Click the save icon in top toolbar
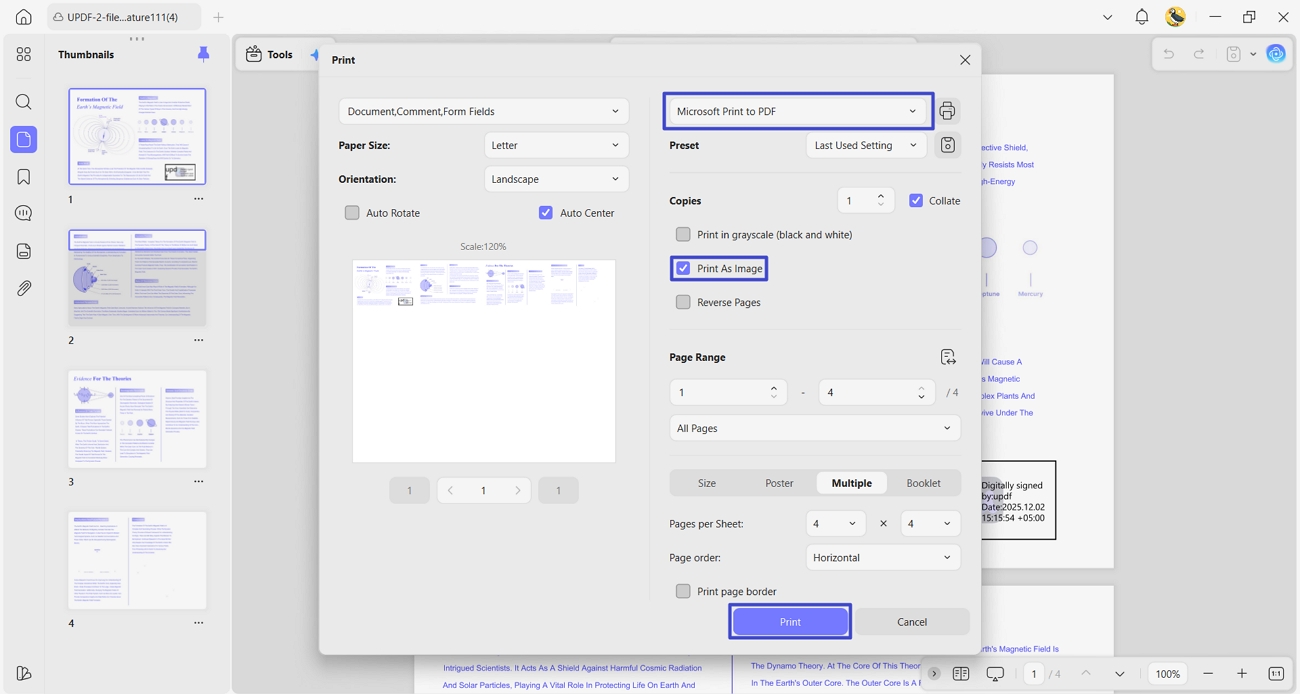Image resolution: width=1300 pixels, height=694 pixels. 1234,54
